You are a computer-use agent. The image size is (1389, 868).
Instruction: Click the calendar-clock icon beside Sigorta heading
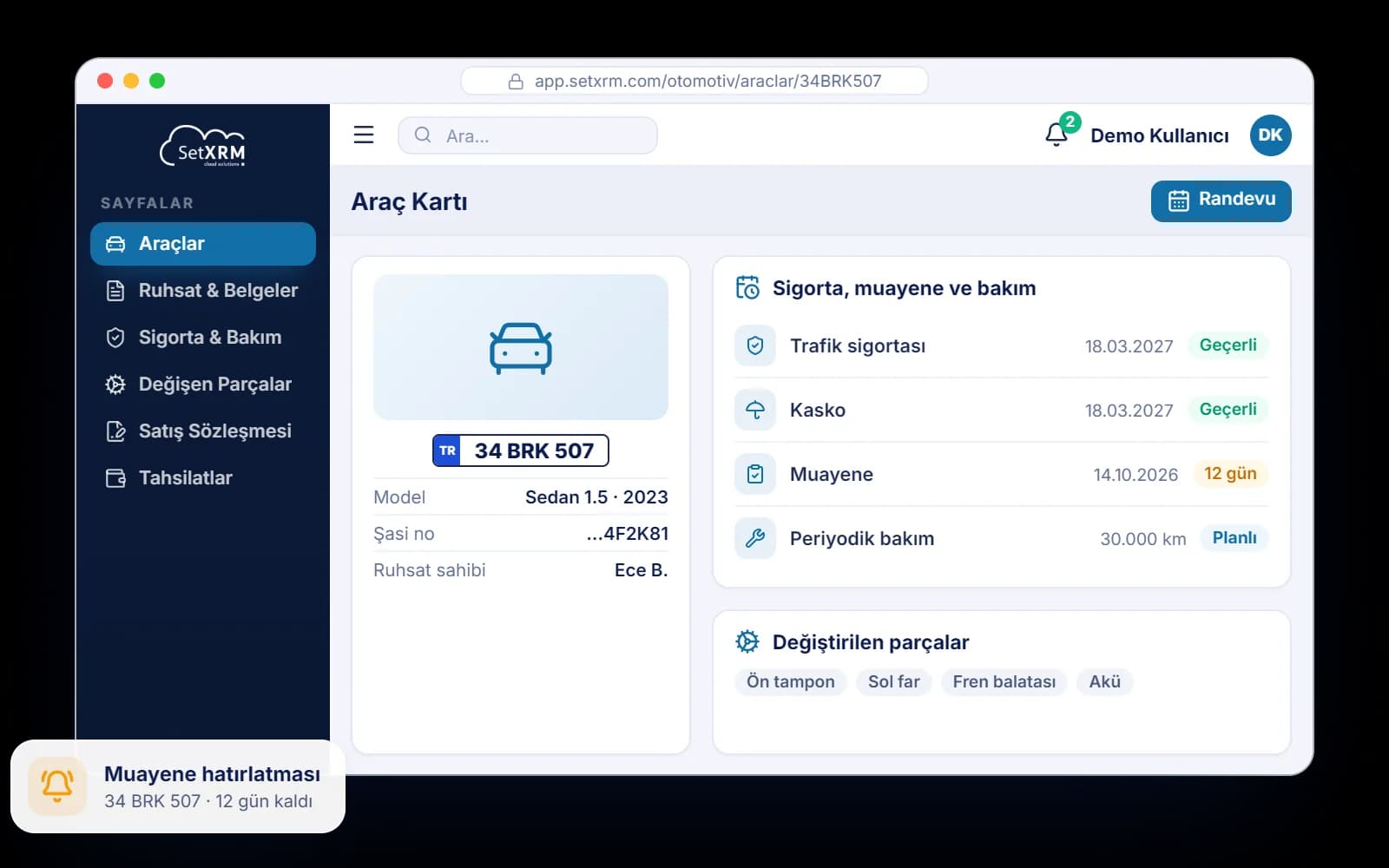(x=747, y=287)
